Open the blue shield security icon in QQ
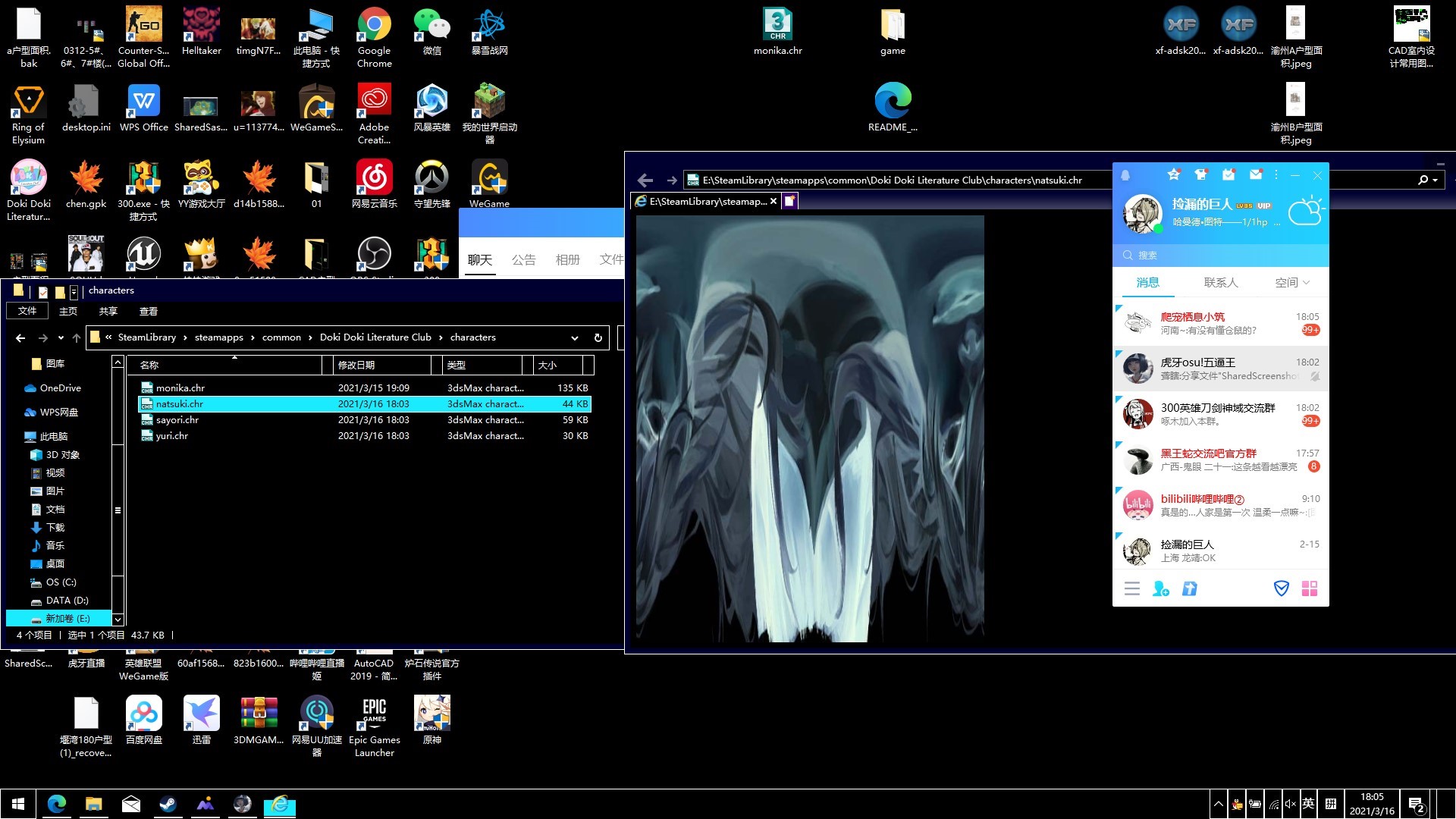 [x=1281, y=588]
